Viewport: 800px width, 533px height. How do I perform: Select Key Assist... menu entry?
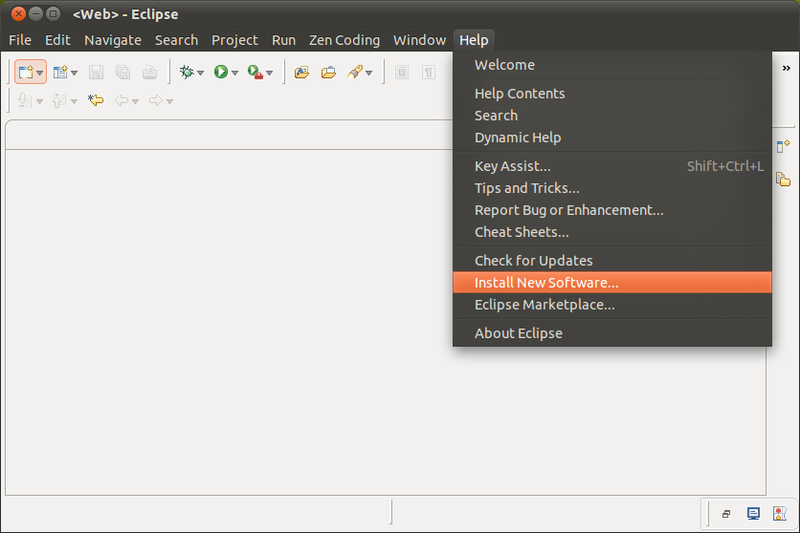612,166
